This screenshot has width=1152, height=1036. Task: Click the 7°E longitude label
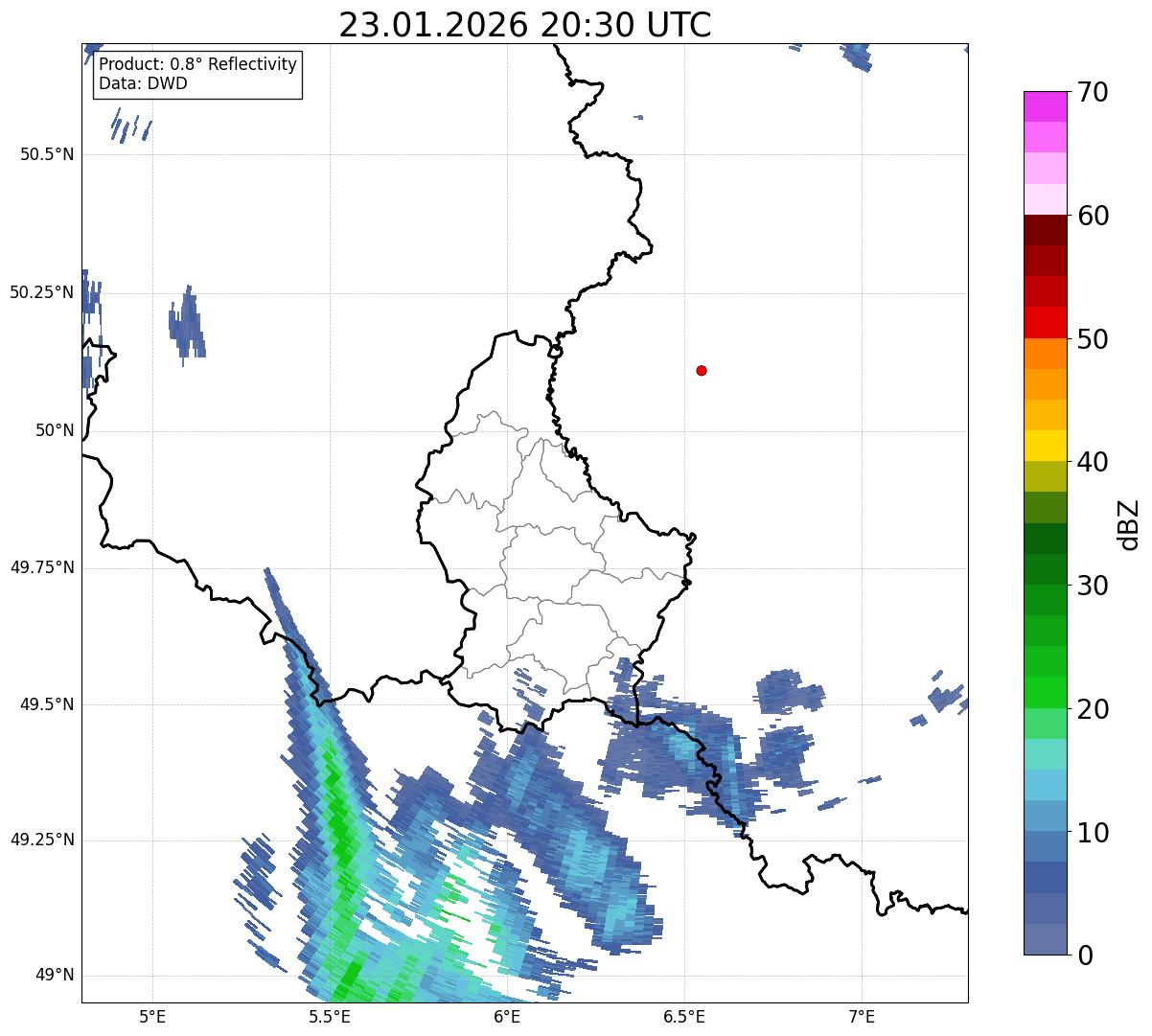[862, 1016]
